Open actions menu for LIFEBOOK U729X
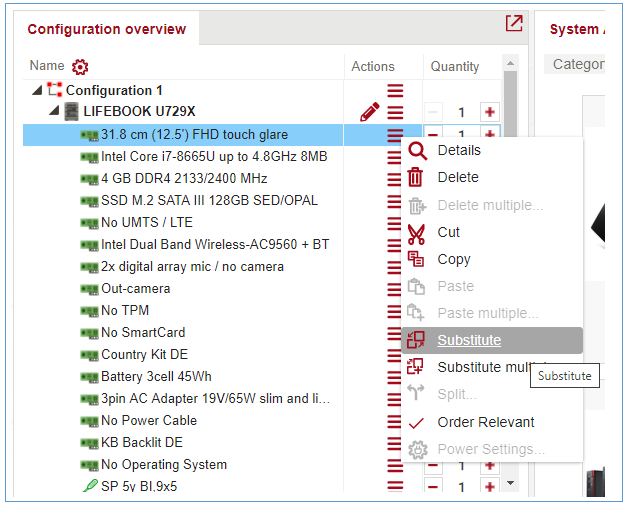Viewport: 627px width, 507px height. click(x=395, y=112)
